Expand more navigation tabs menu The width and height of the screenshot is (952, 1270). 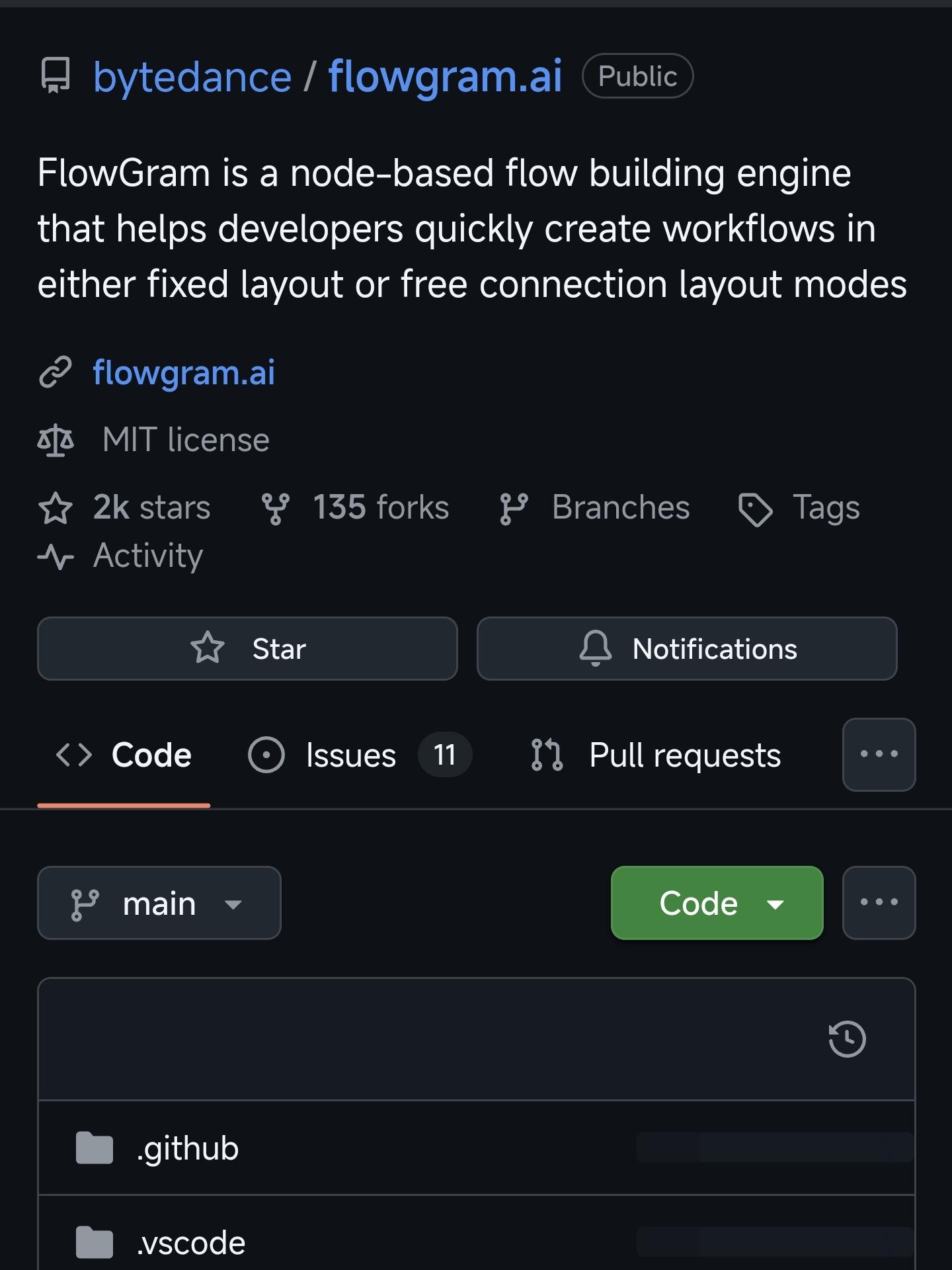point(879,754)
